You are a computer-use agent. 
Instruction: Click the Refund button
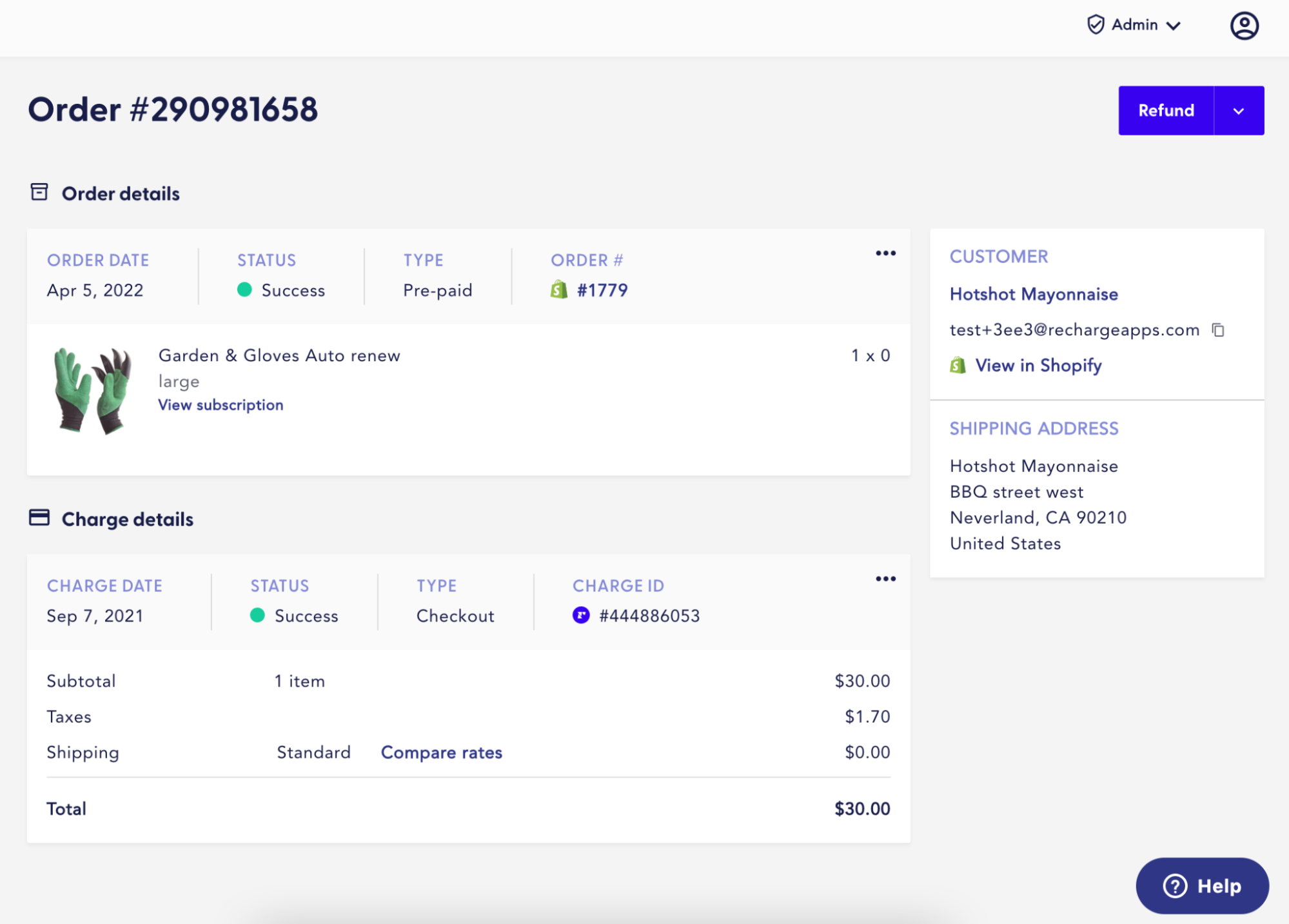[1165, 110]
